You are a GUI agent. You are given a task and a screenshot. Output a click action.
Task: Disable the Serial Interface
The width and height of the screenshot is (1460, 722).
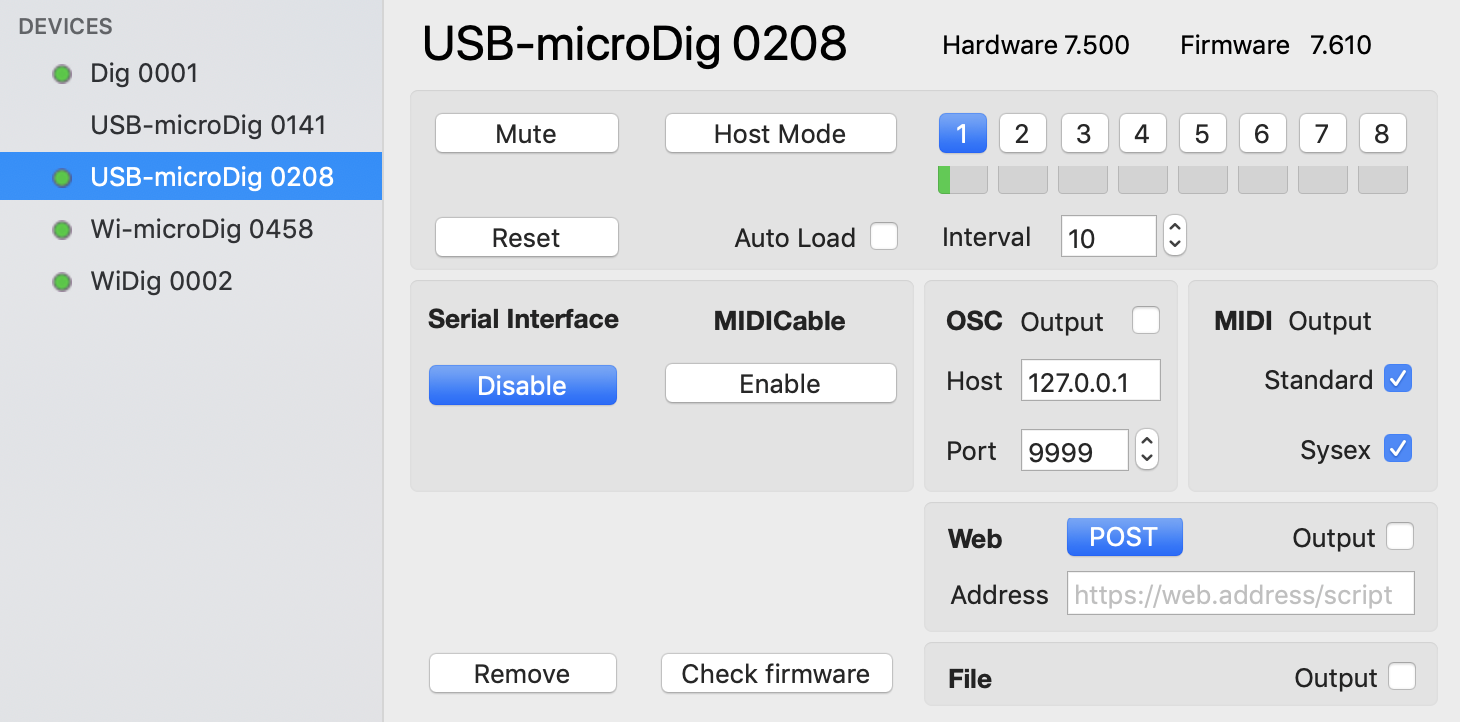tap(523, 385)
